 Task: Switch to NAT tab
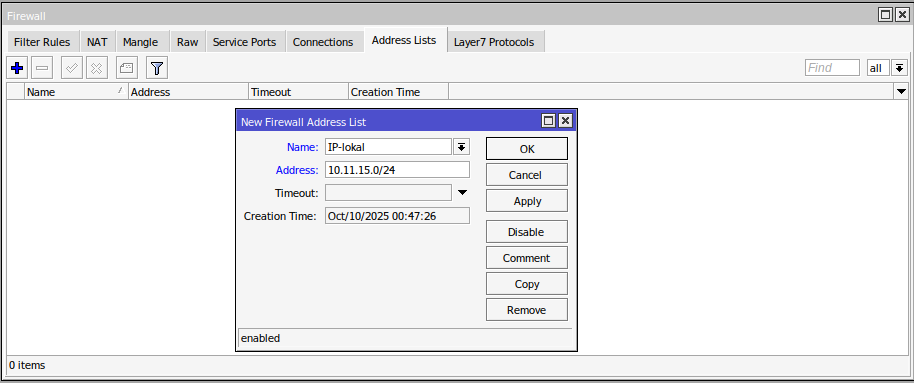pos(97,42)
